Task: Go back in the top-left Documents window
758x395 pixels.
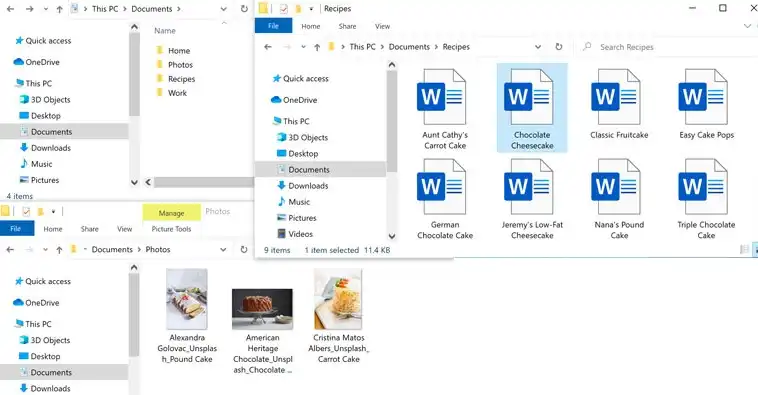Action: (x=10, y=9)
